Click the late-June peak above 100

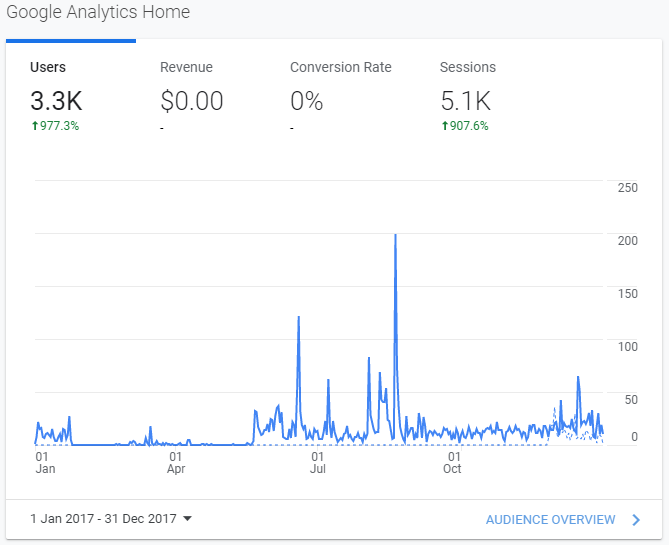[x=299, y=317]
